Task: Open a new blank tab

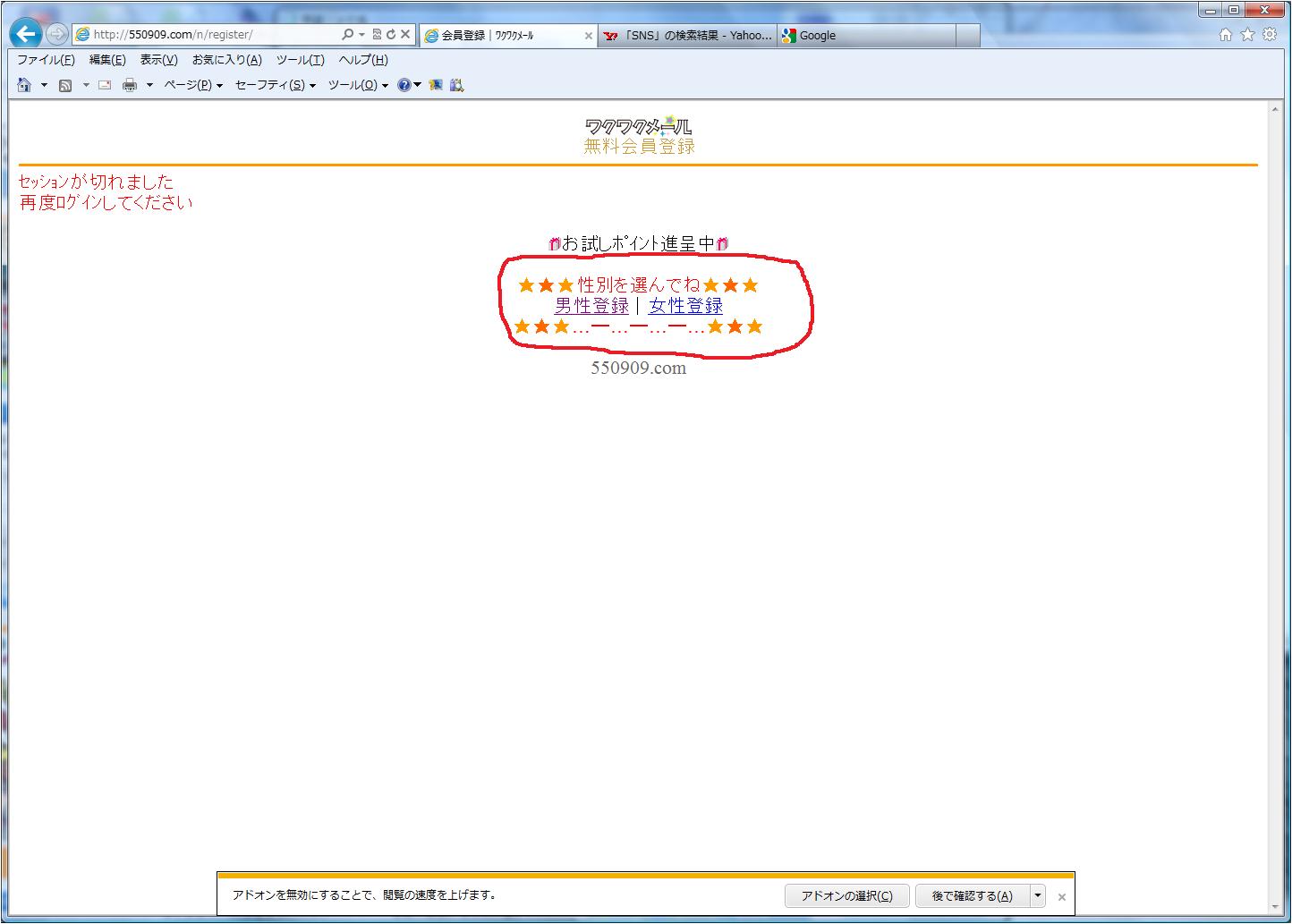Action: tap(968, 36)
